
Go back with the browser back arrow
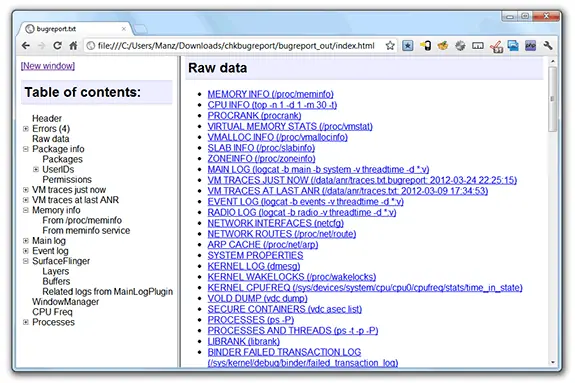[x=25, y=45]
